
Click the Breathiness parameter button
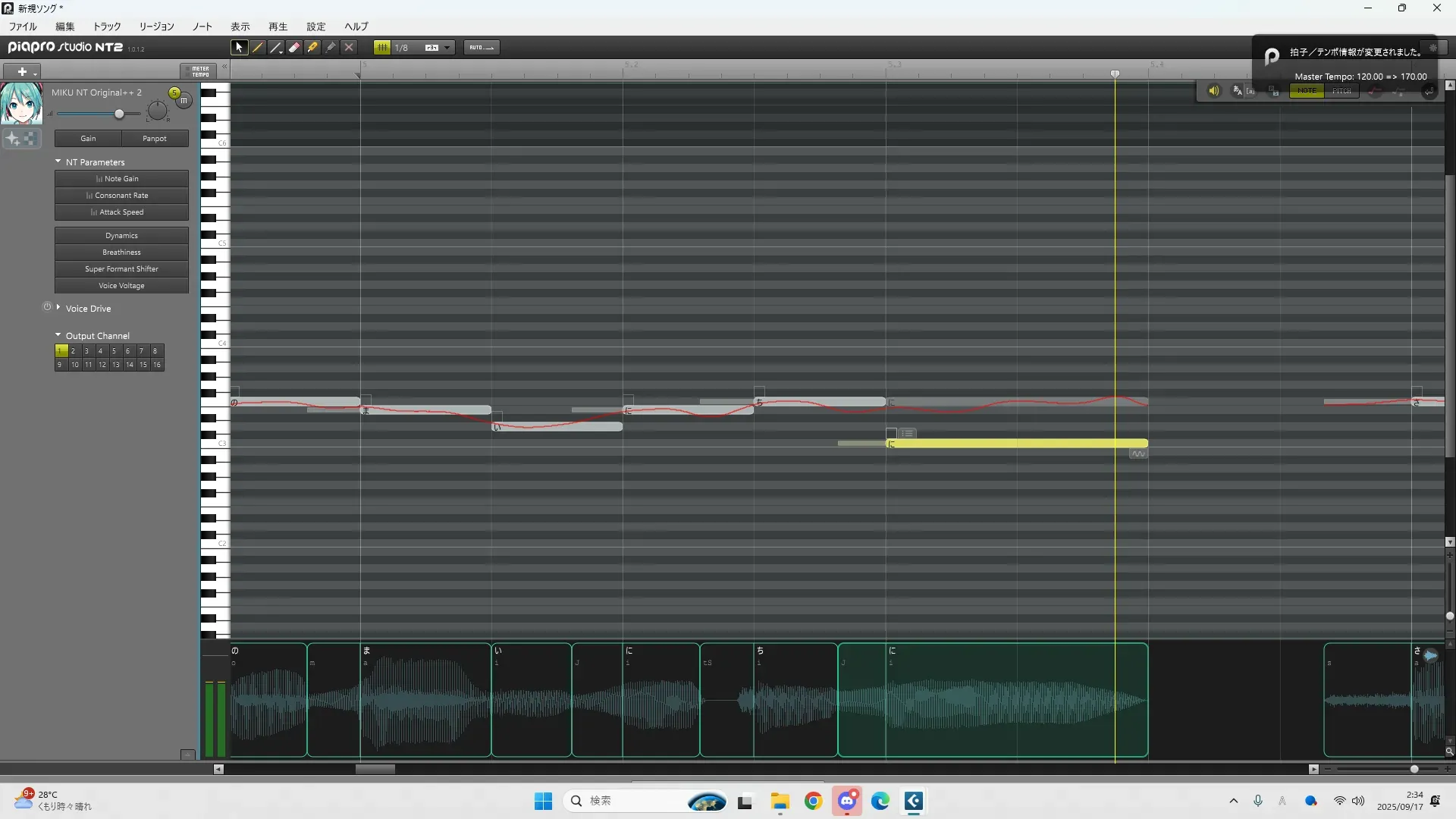click(121, 253)
